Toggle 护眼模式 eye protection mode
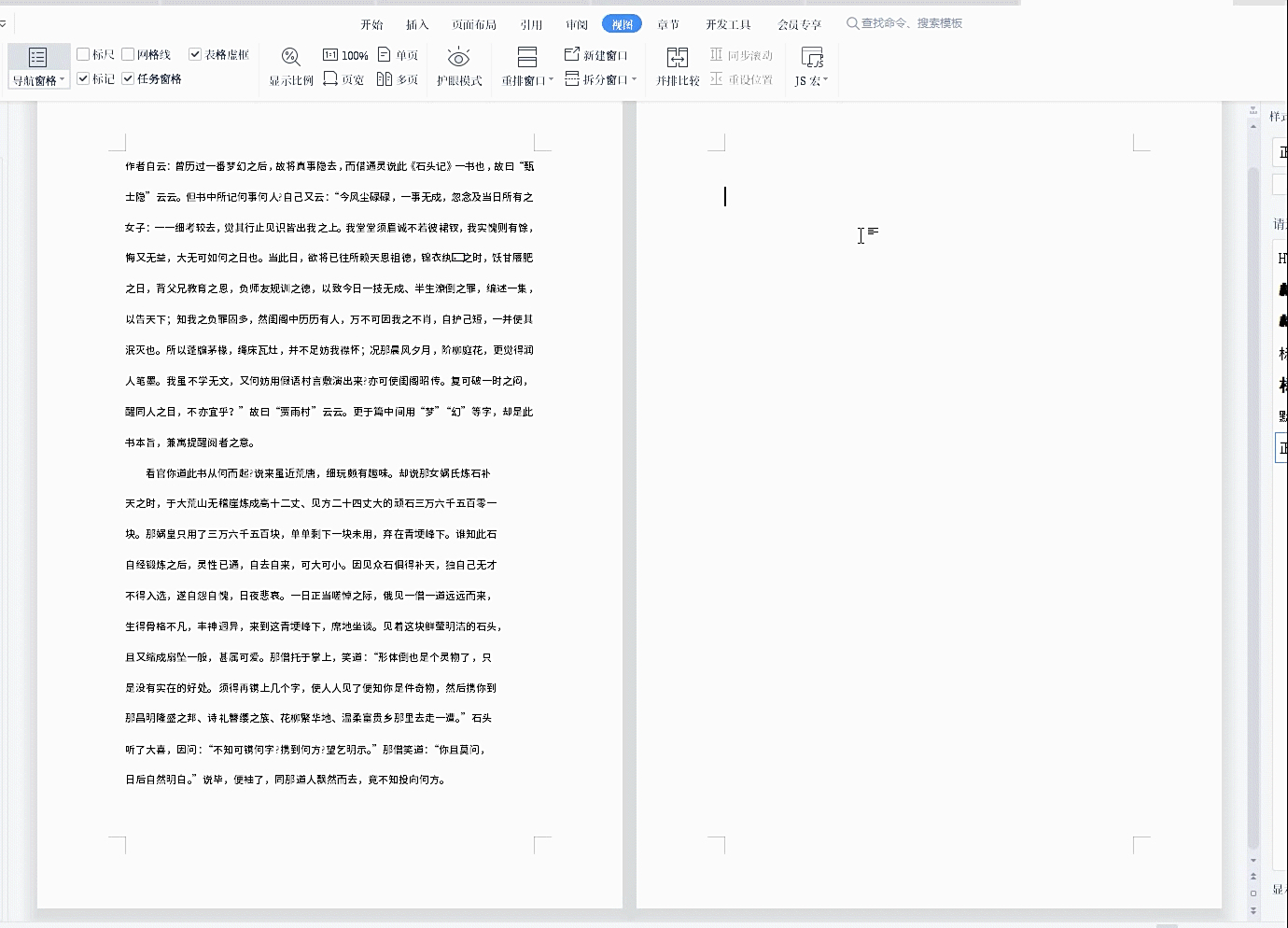The height and width of the screenshot is (928, 1288). click(459, 66)
